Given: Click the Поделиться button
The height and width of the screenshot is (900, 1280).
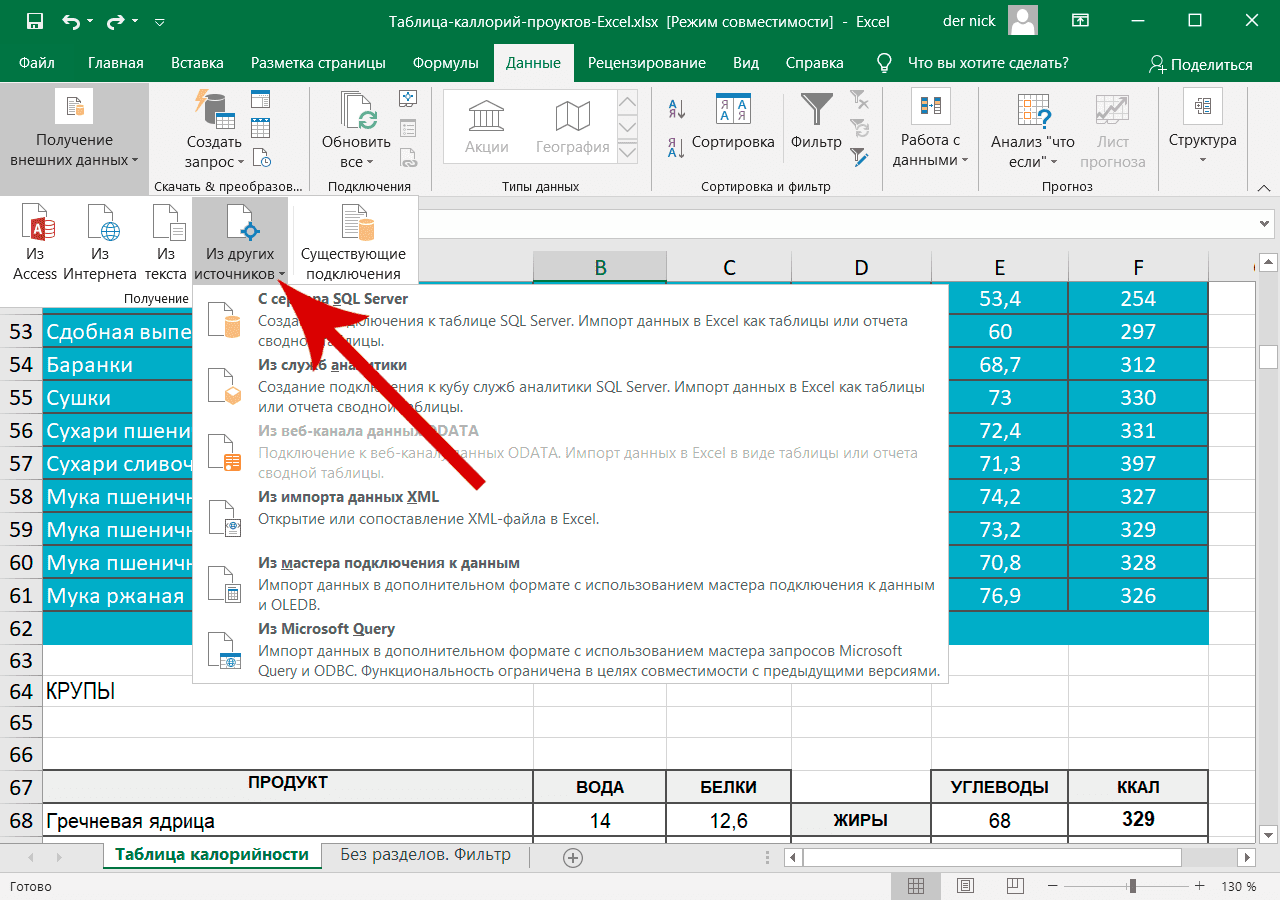Looking at the screenshot, I should tap(1200, 64).
